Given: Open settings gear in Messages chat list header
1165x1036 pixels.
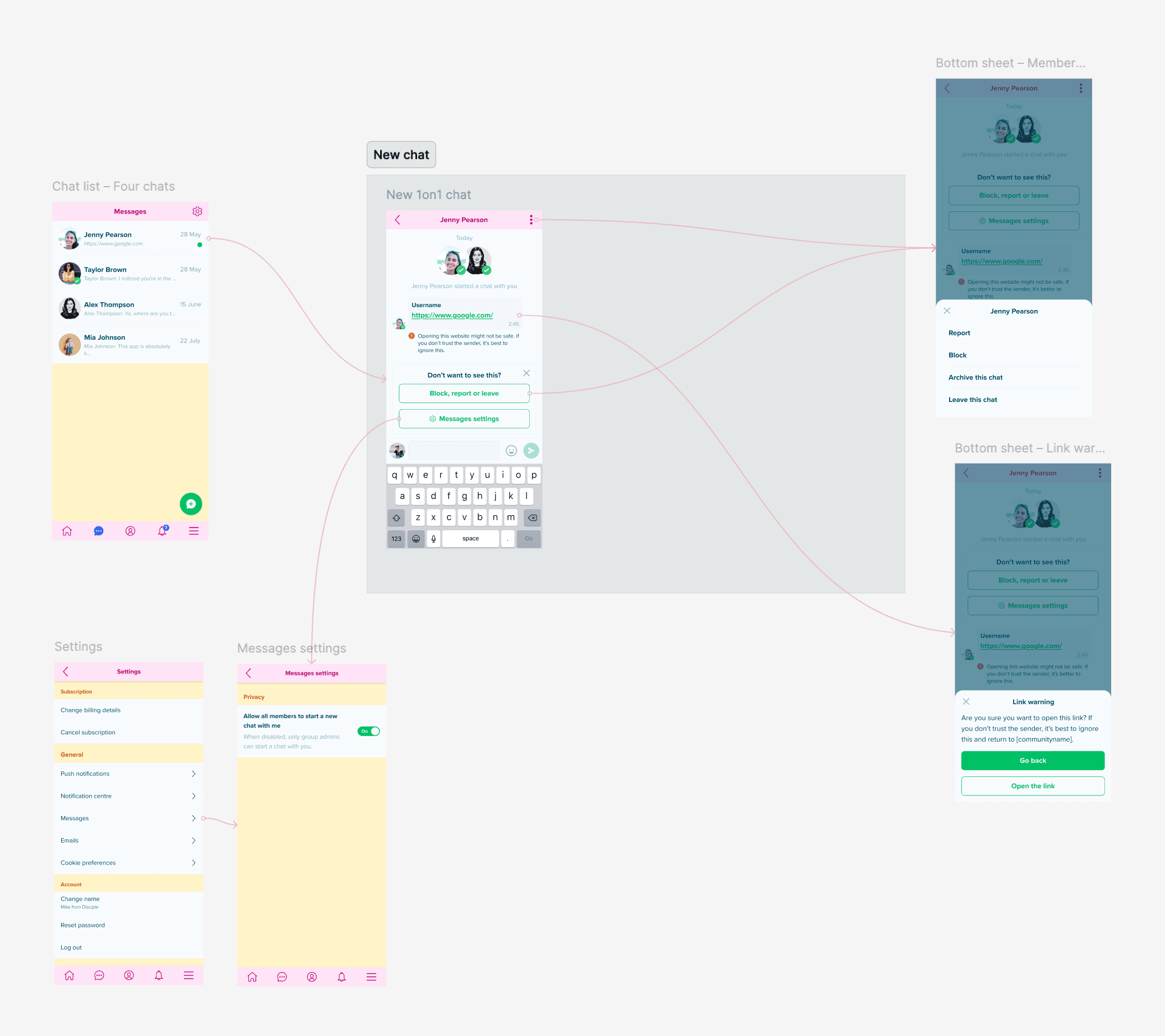Looking at the screenshot, I should point(197,211).
